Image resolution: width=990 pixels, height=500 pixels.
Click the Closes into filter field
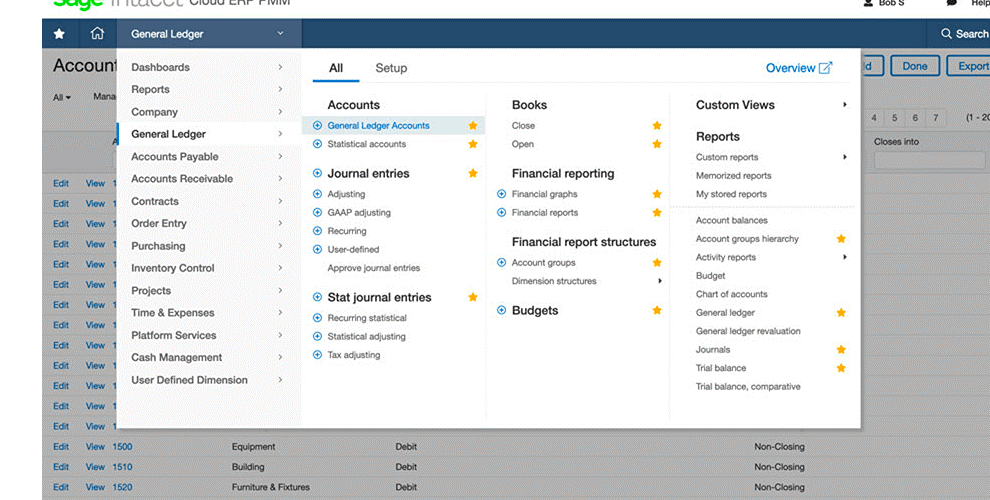tap(929, 160)
